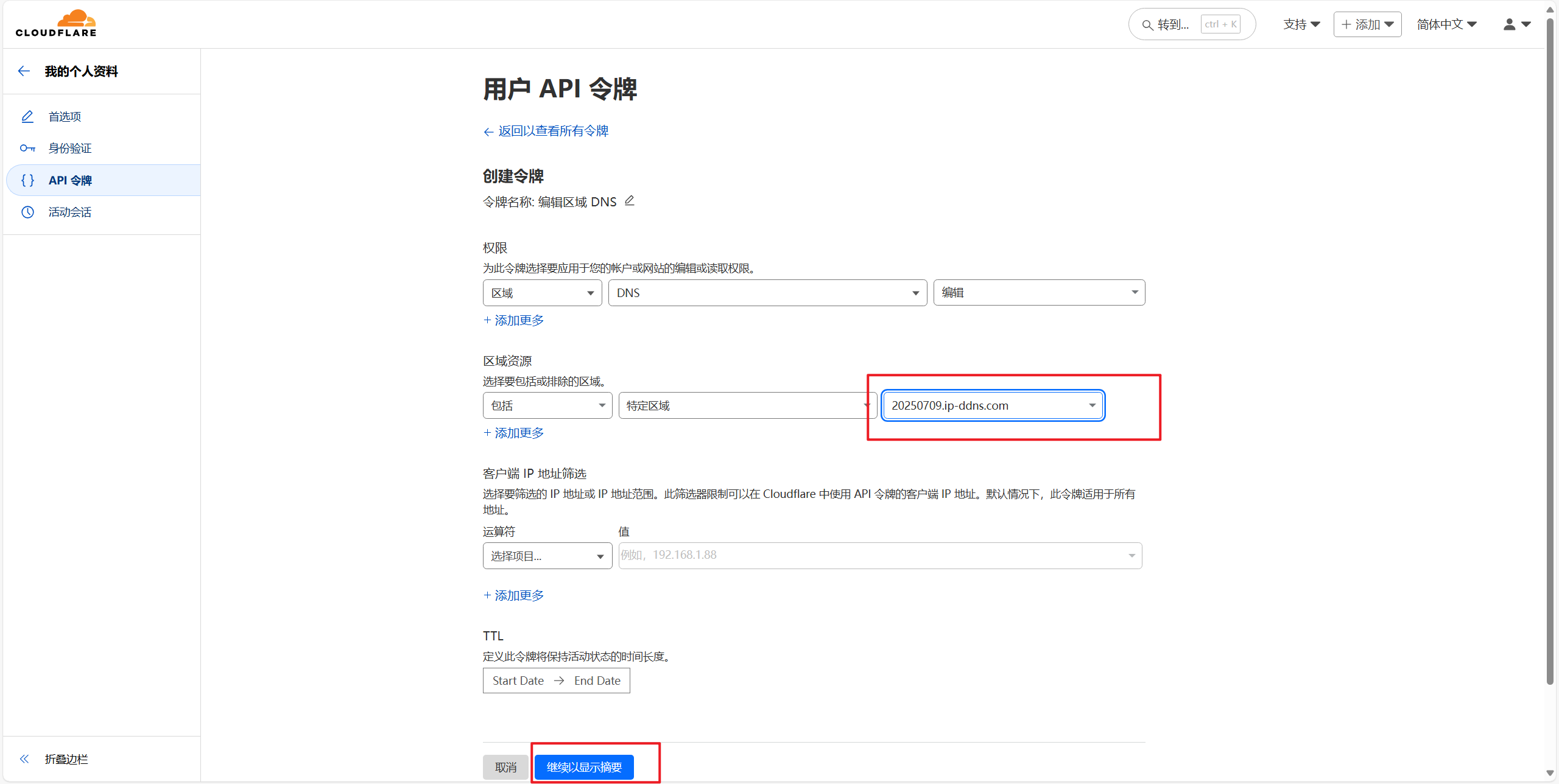Click 继续以显示摘要 button
The width and height of the screenshot is (1559, 784).
584,767
